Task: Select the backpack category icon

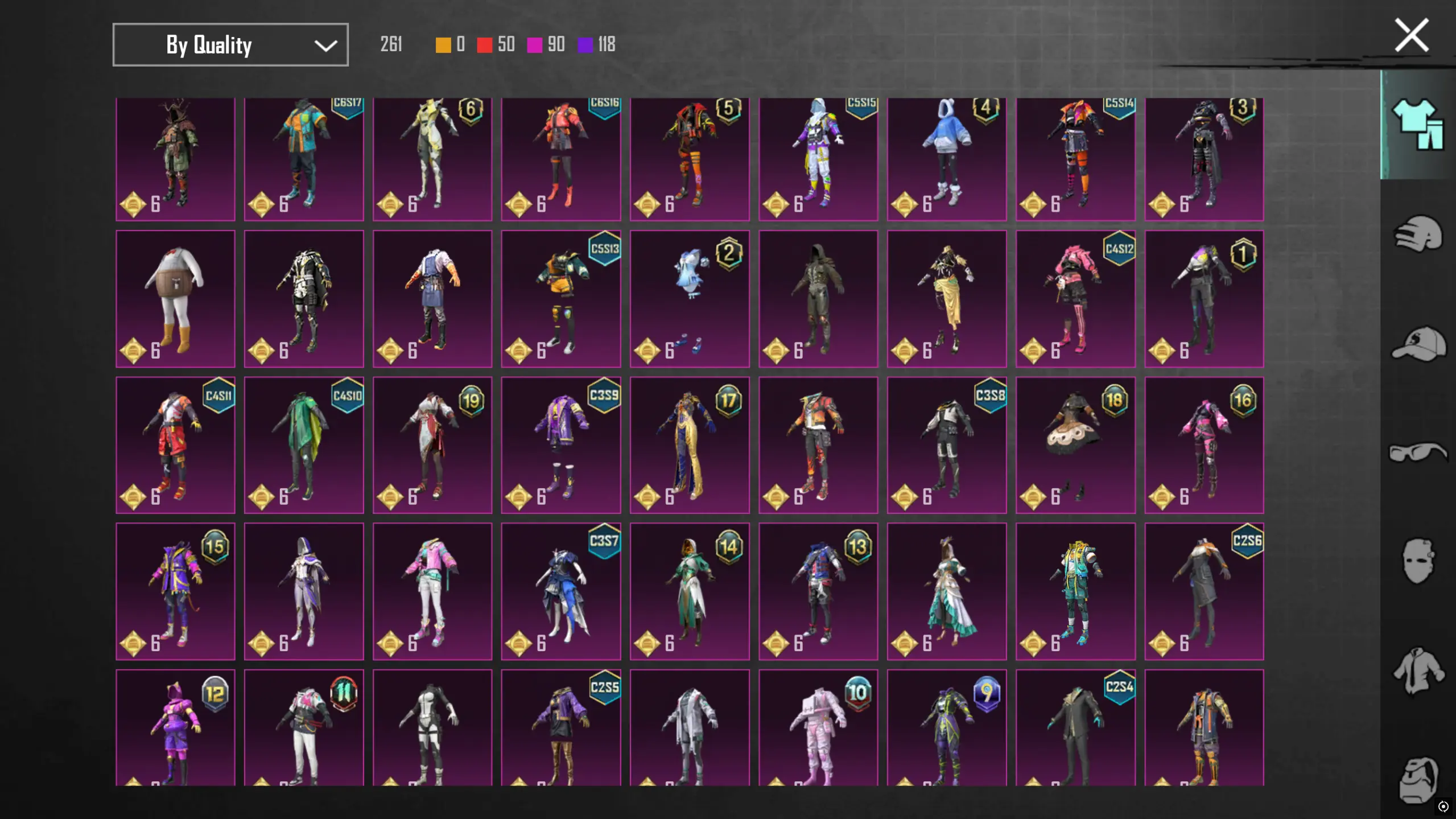Action: (x=1418, y=780)
